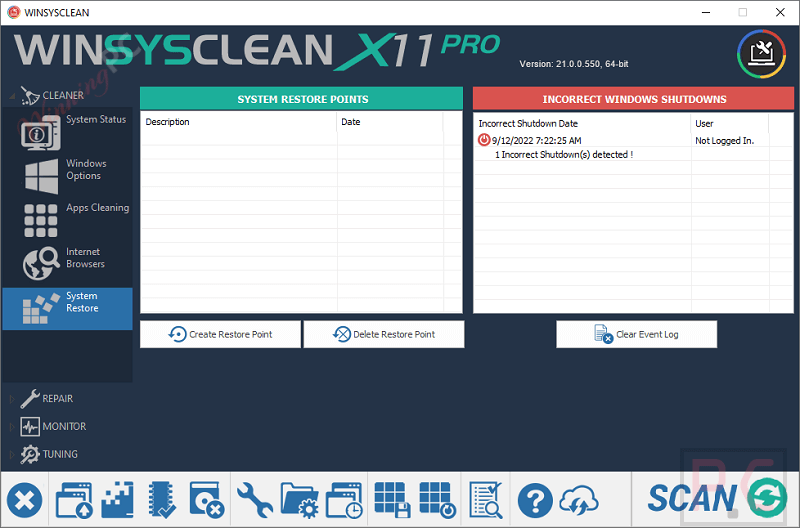This screenshot has height=528, width=800.
Task: Click the blue X exit icon in bottom toolbar
Action: [24, 500]
